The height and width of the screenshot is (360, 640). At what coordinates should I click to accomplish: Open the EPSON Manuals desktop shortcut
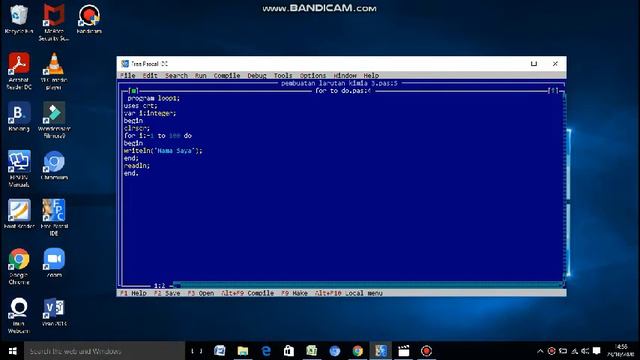coord(19,169)
